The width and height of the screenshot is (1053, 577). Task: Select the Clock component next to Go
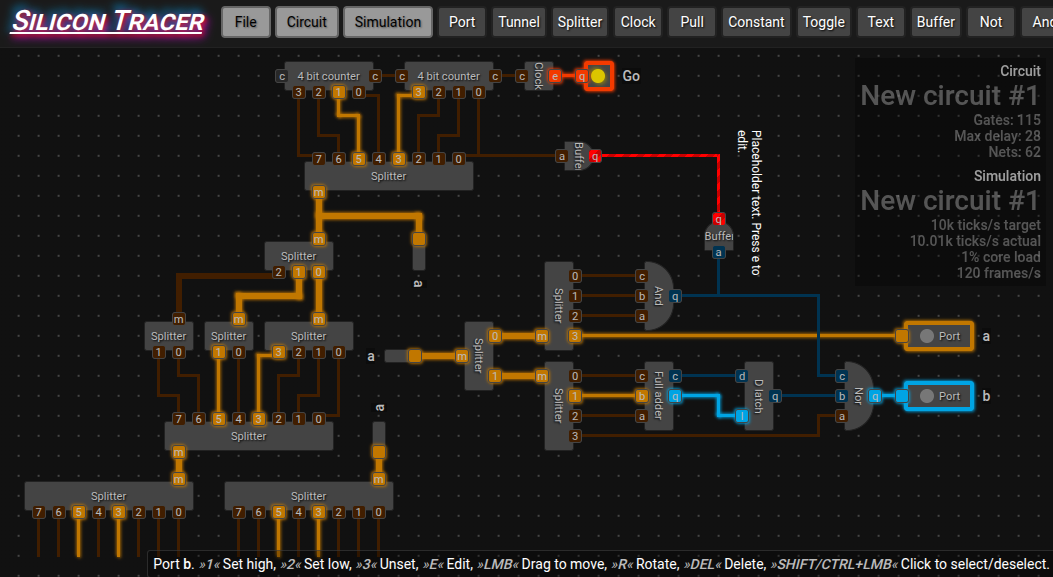[539, 76]
